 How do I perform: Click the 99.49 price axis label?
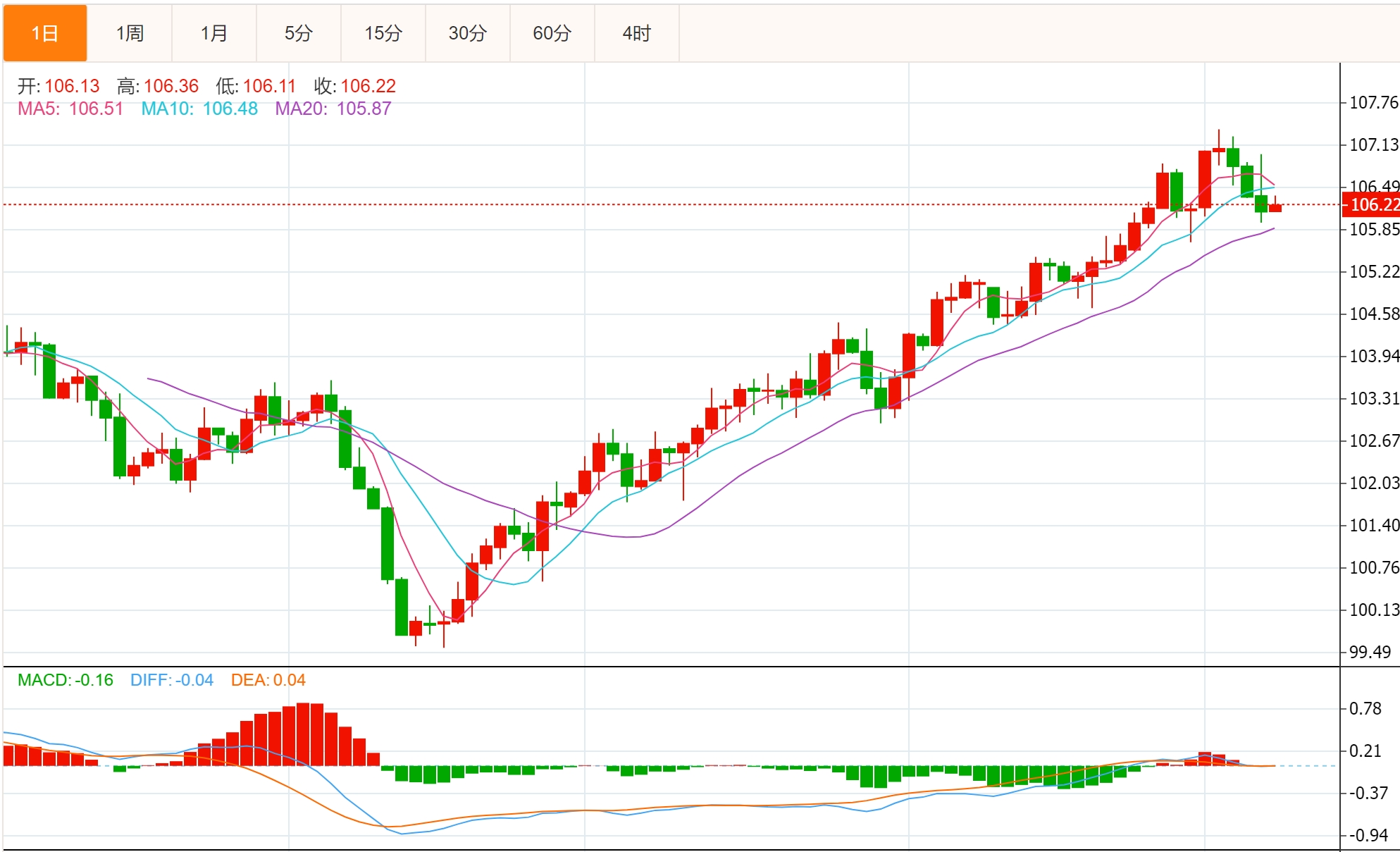point(1370,652)
